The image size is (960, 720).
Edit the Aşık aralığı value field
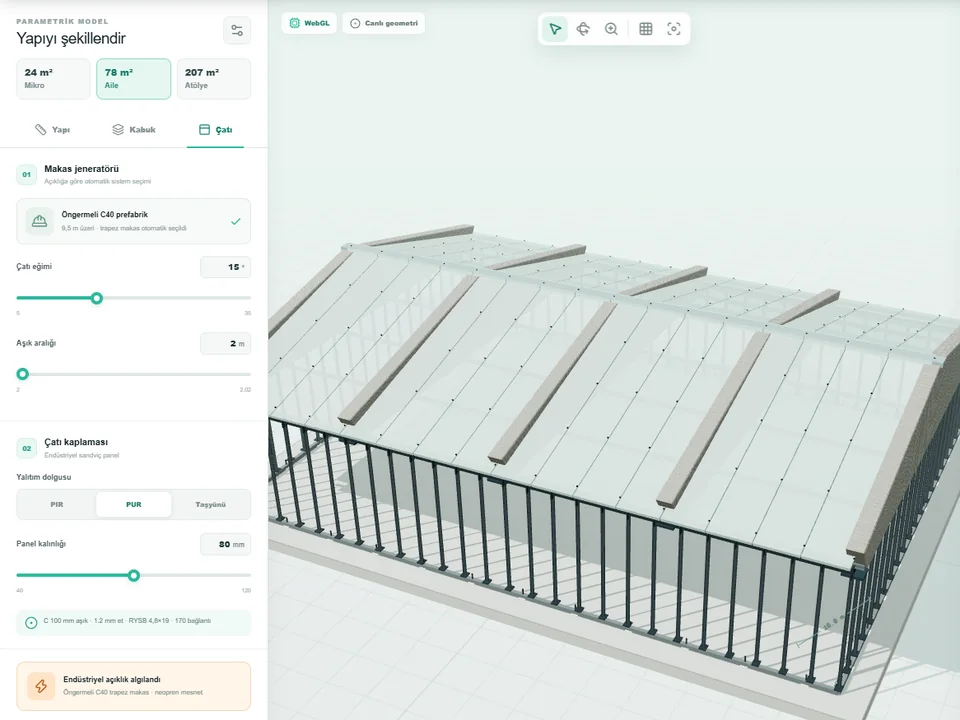pos(225,343)
